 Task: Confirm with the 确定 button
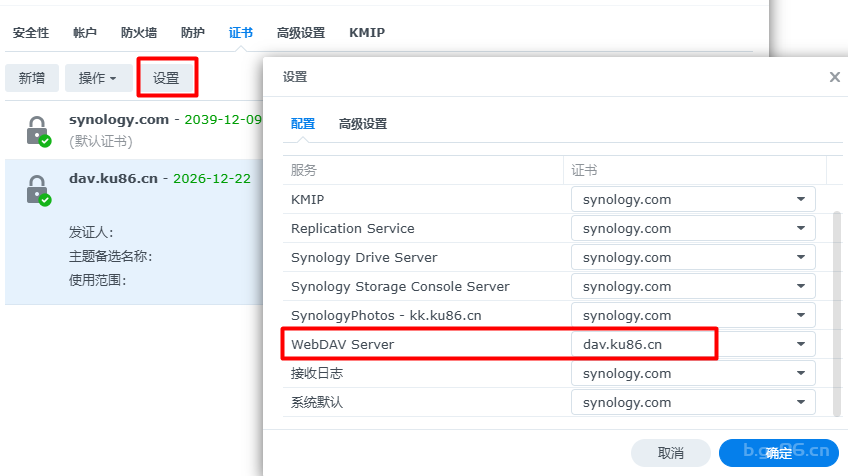779,453
